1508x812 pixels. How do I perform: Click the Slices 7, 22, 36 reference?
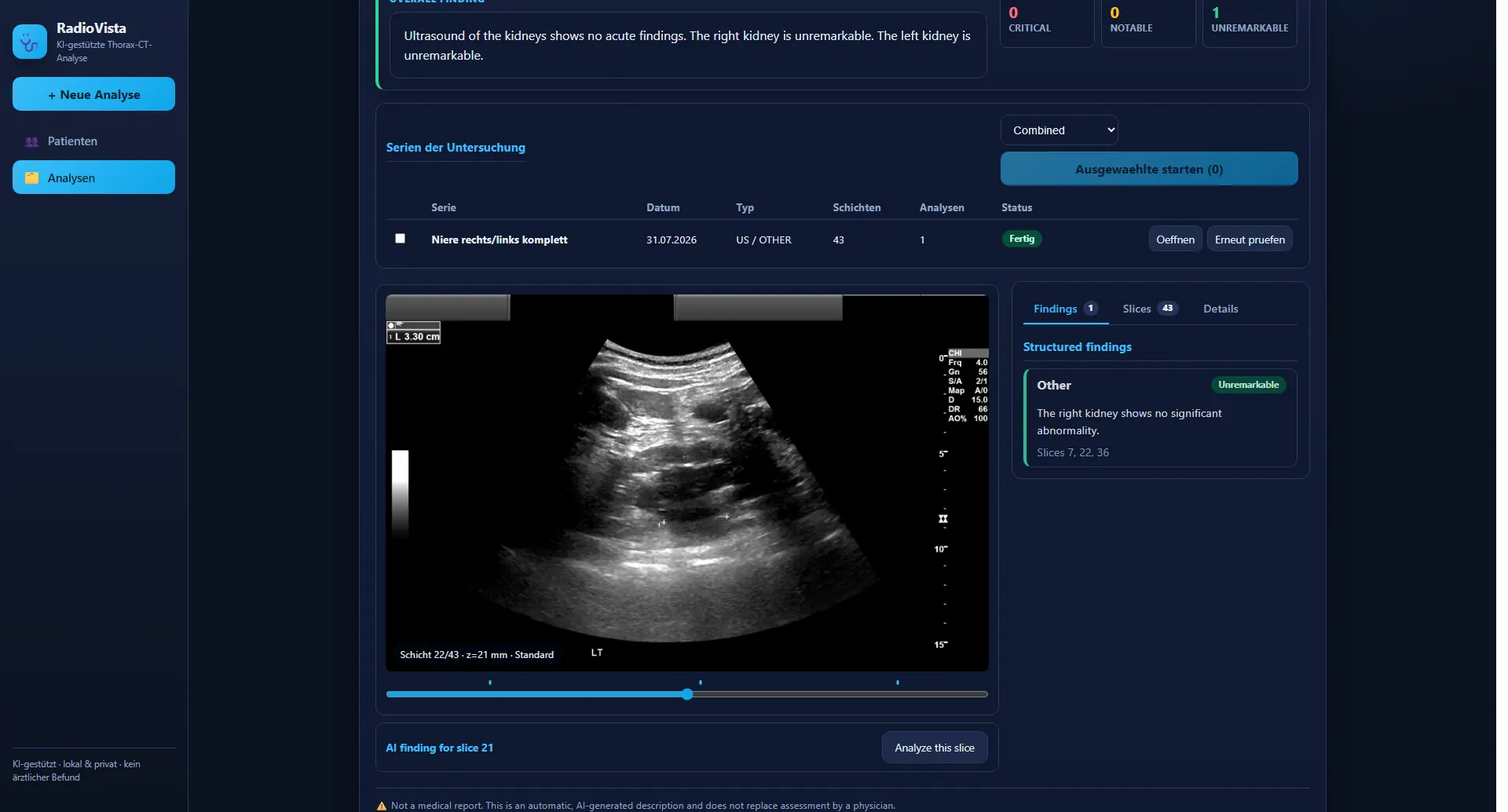(x=1072, y=452)
